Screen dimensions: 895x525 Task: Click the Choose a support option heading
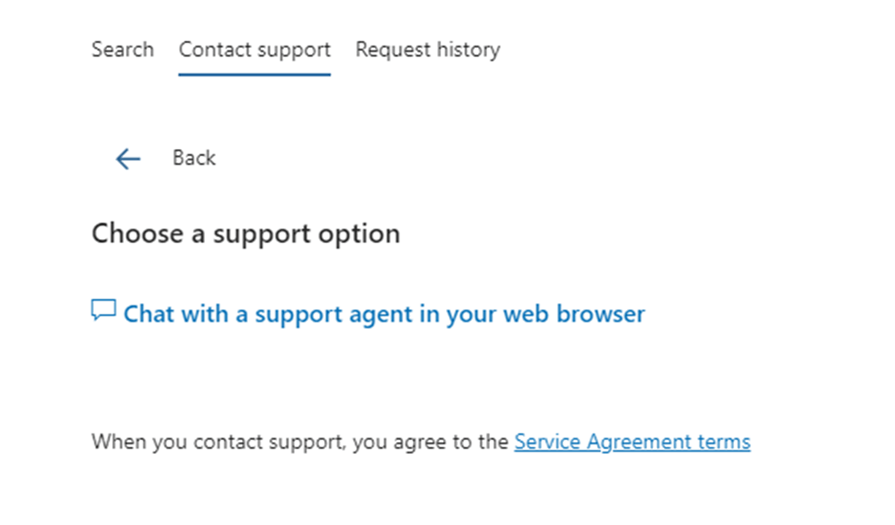point(246,234)
